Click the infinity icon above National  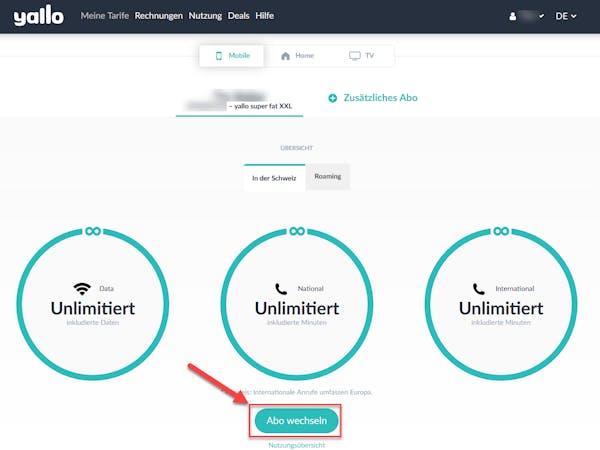(x=297, y=231)
